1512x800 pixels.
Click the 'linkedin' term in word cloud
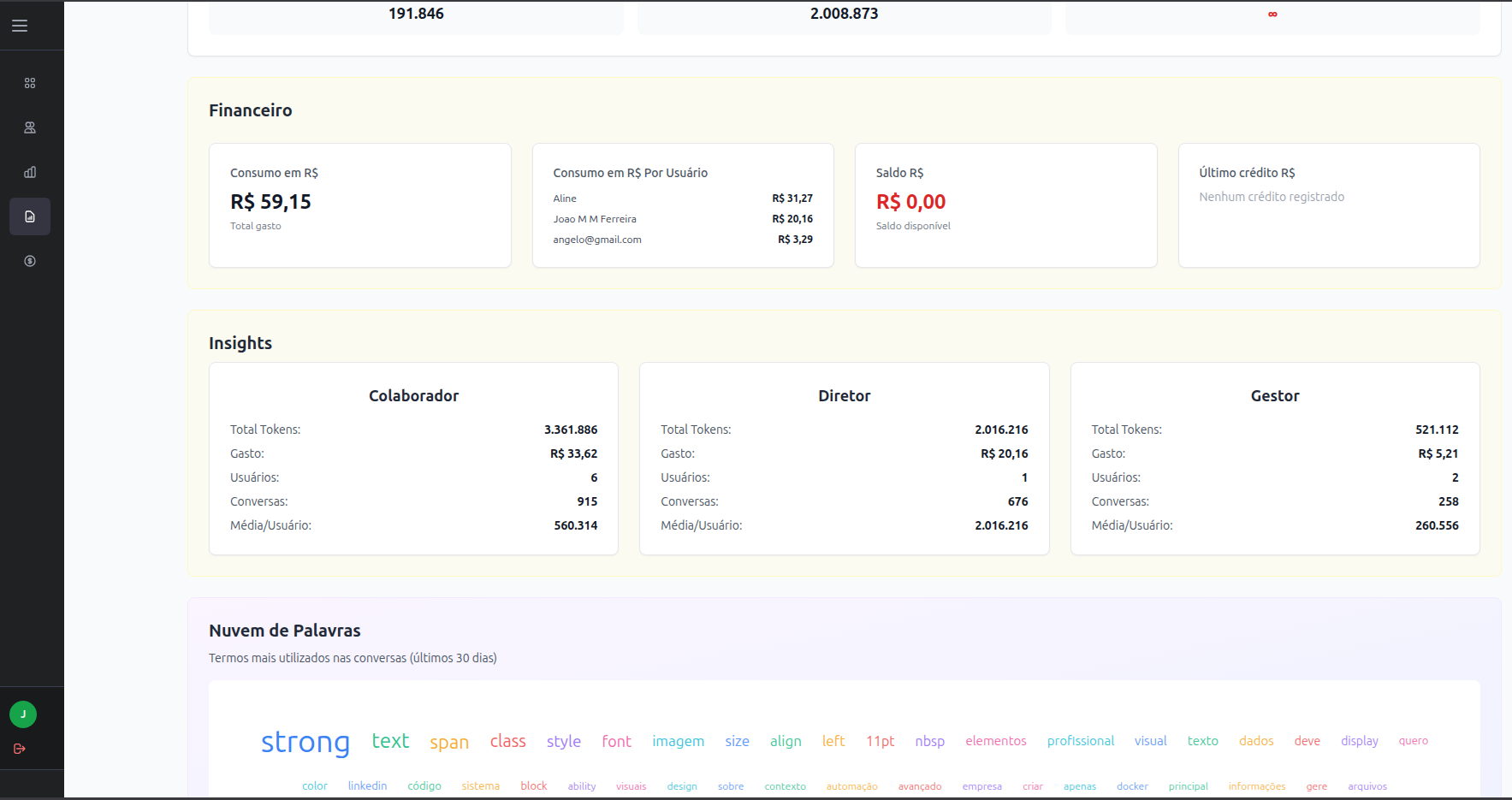367,785
